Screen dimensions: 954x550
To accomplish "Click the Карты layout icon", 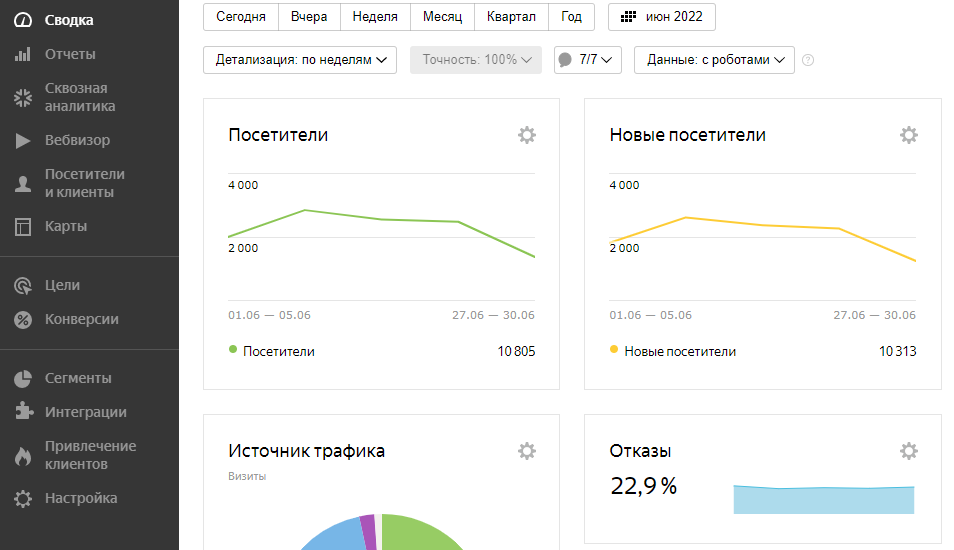I will (x=23, y=226).
